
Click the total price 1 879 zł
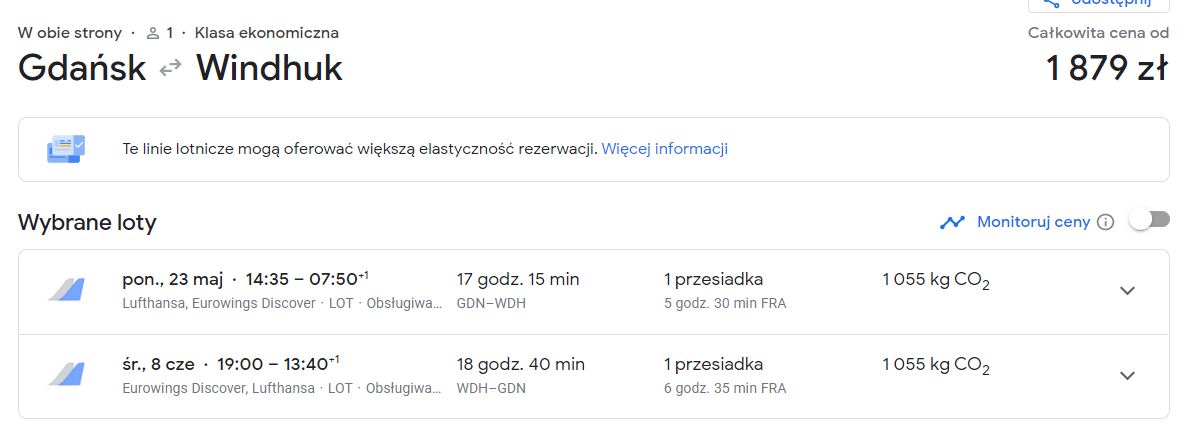click(x=1107, y=69)
